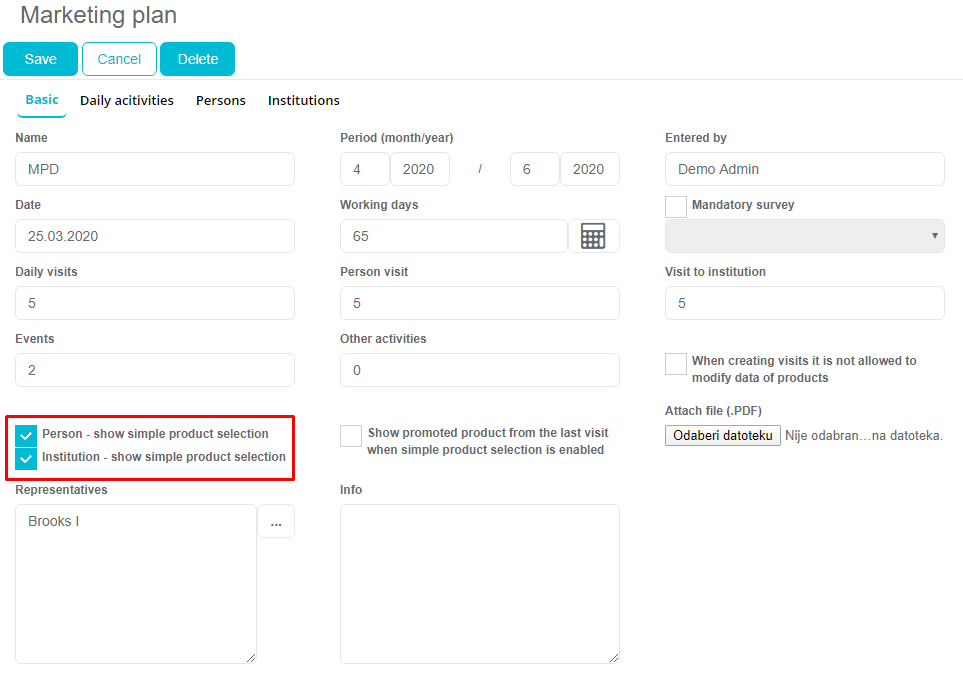Select the Working days input field
The width and height of the screenshot is (963, 676).
pyautogui.click(x=453, y=236)
